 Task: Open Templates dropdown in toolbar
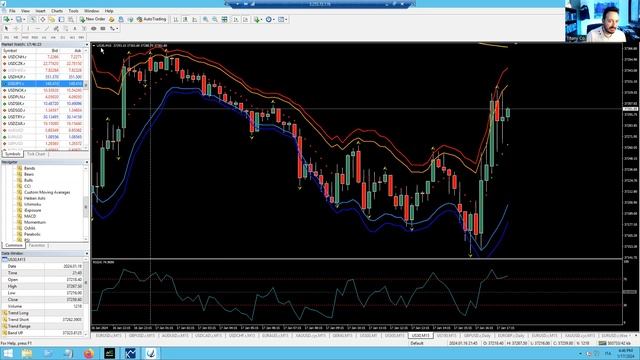click(x=282, y=19)
